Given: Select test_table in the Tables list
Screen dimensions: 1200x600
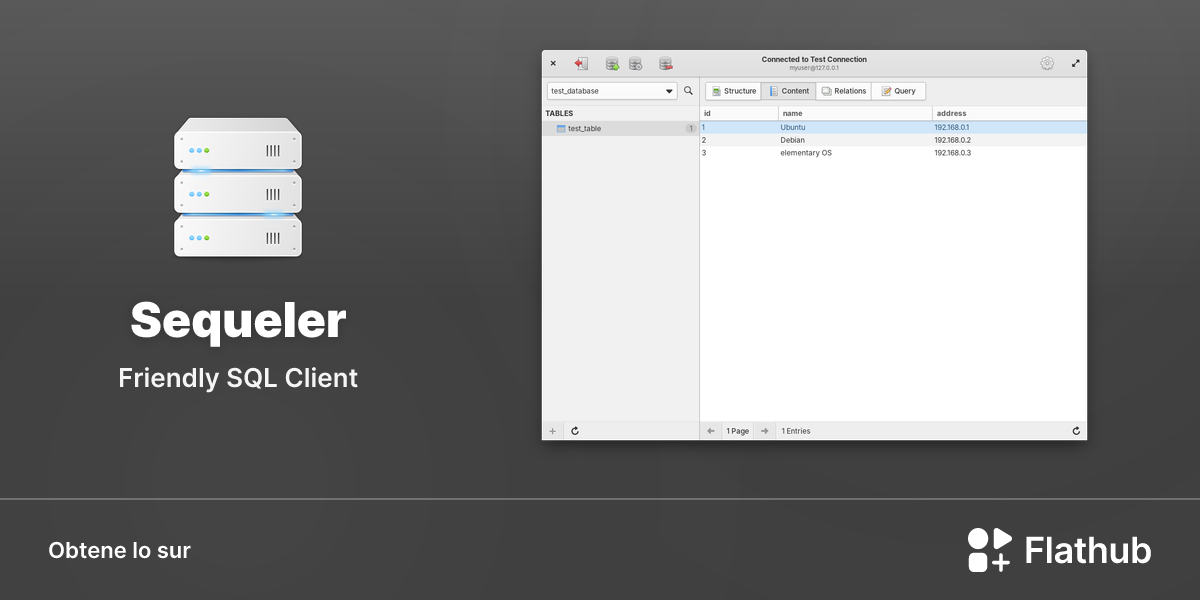Looking at the screenshot, I should [620, 128].
